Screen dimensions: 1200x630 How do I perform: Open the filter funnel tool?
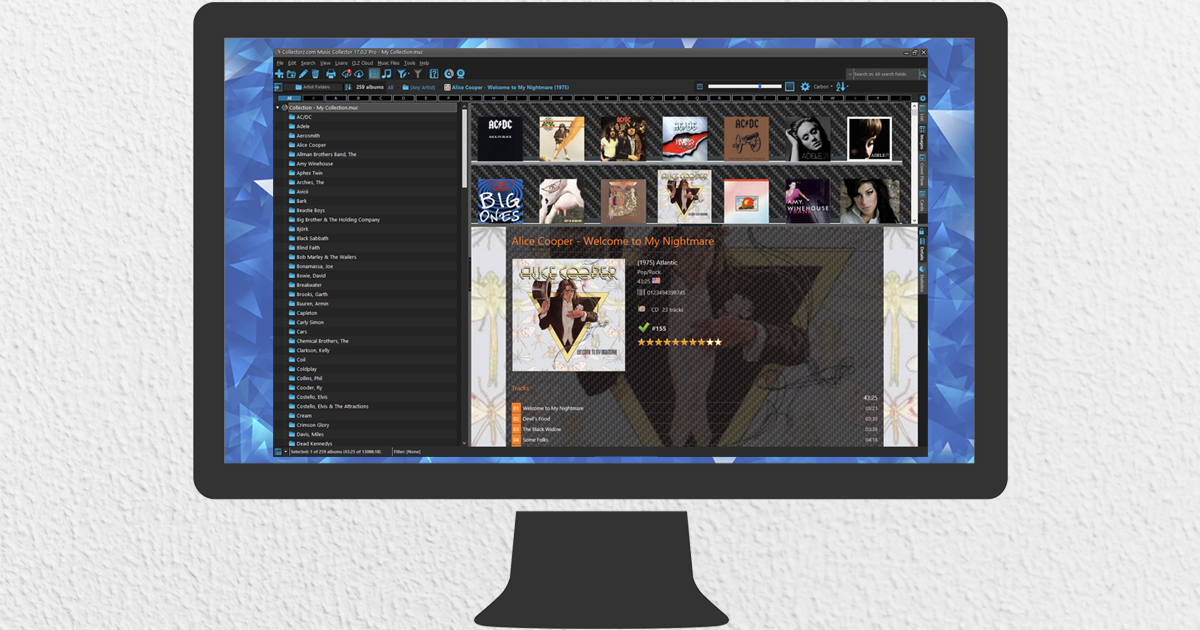tap(402, 73)
